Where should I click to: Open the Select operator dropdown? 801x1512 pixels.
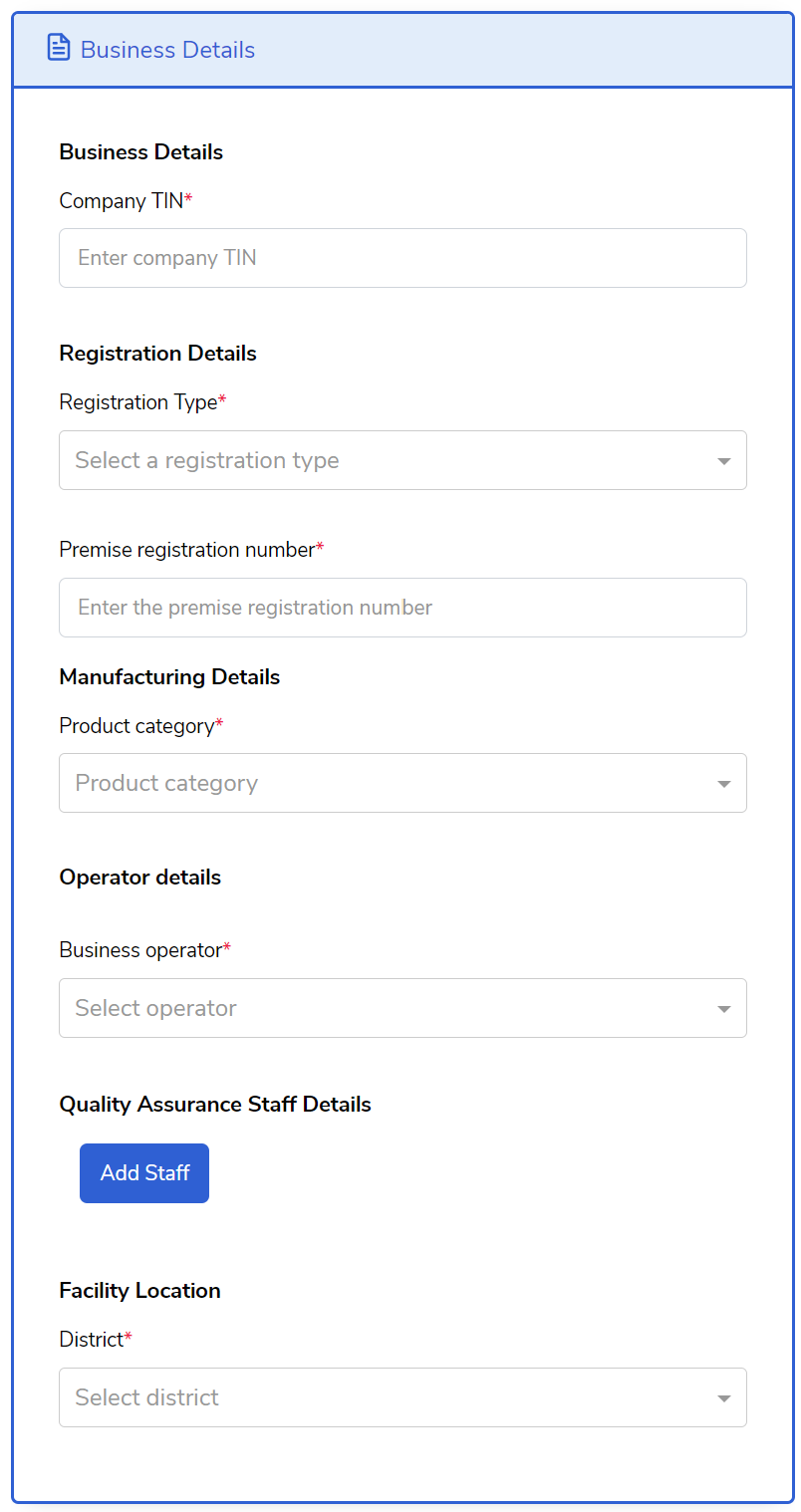[389, 1008]
